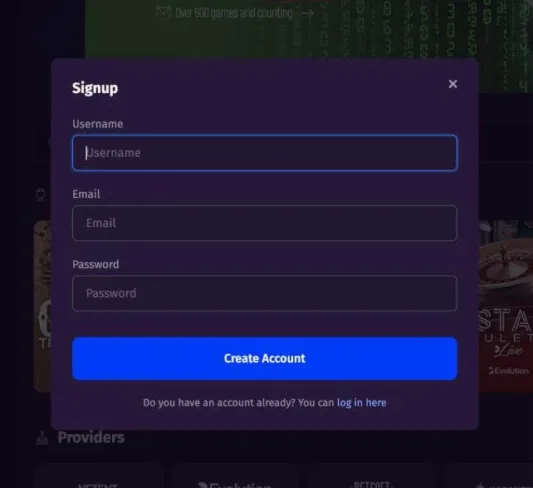
Task: Open the game thumbnail on the left edge
Action: coord(43,306)
